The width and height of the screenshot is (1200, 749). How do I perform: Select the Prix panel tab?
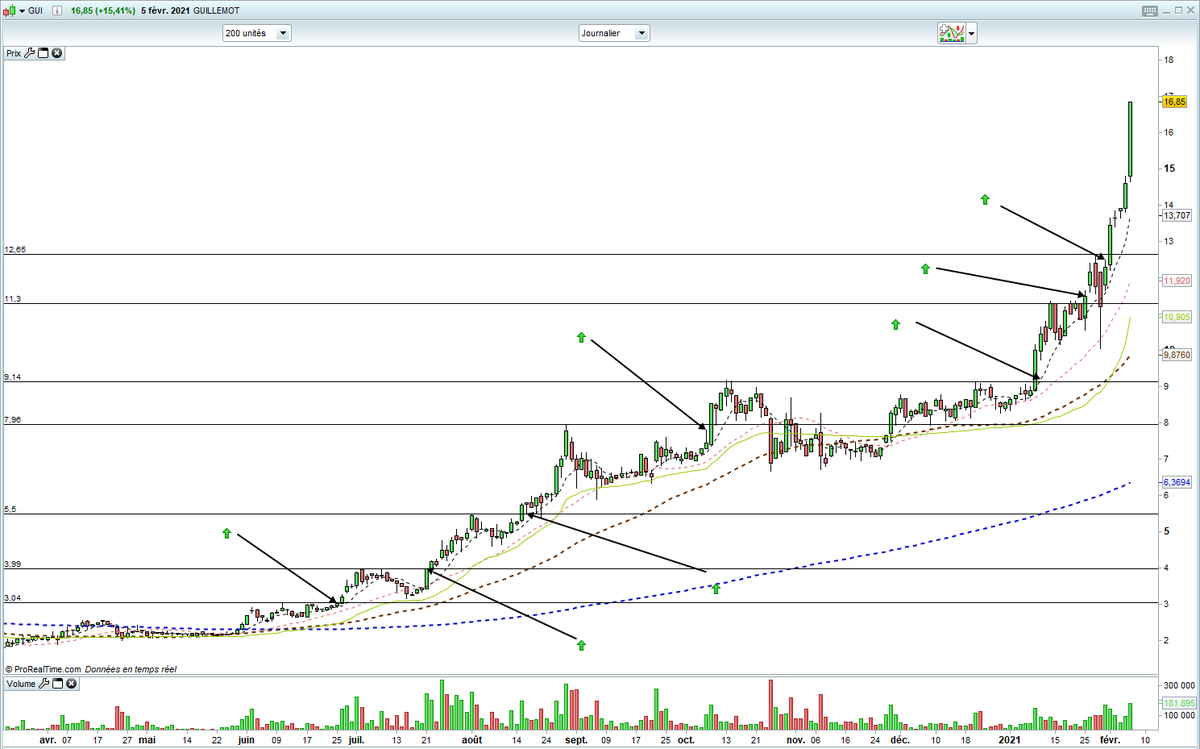(x=12, y=53)
